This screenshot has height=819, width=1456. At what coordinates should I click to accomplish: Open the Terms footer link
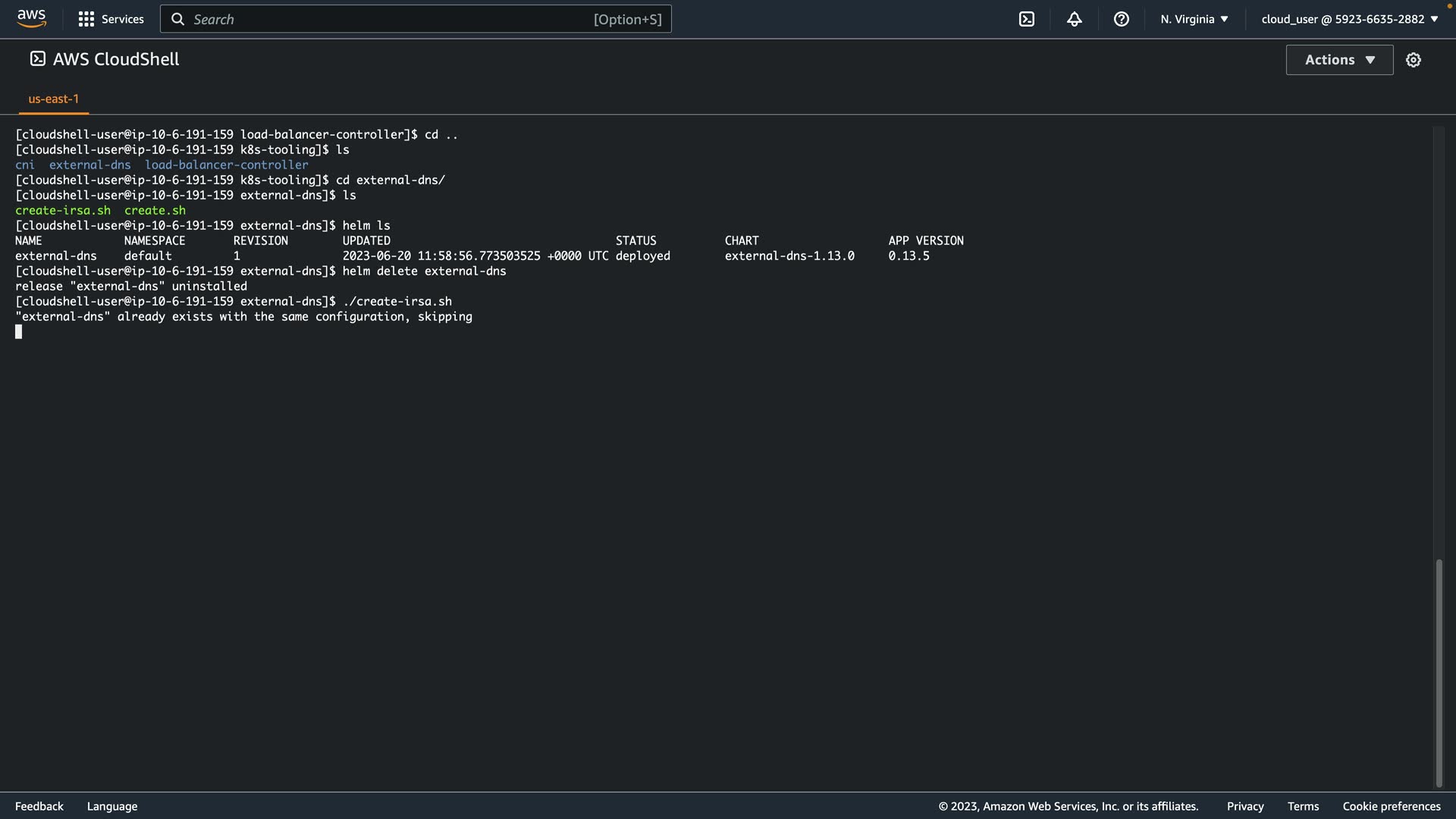(1302, 806)
